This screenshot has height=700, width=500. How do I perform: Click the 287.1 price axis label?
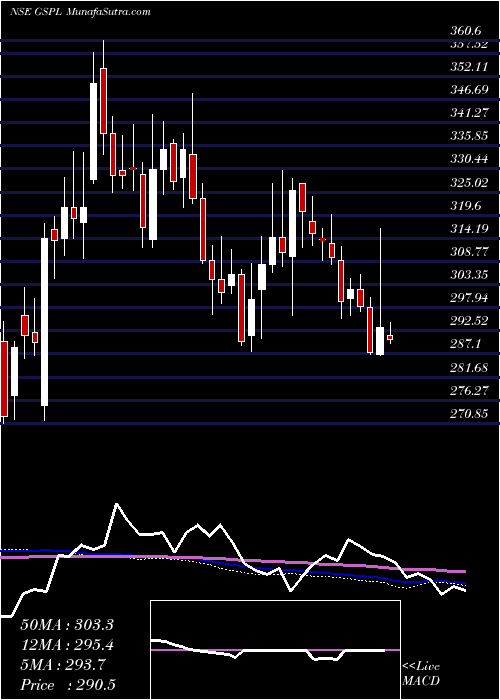465,344
